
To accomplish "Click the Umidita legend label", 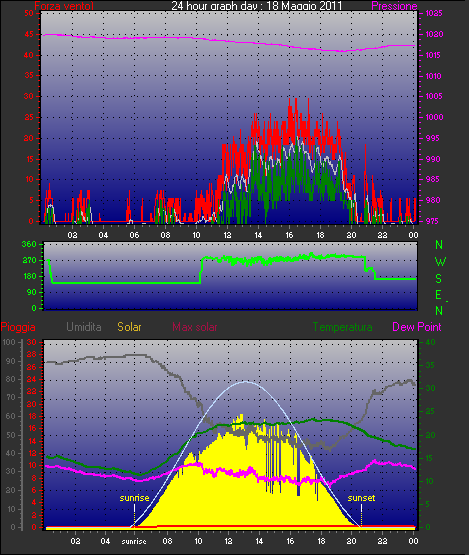I will point(84,327).
